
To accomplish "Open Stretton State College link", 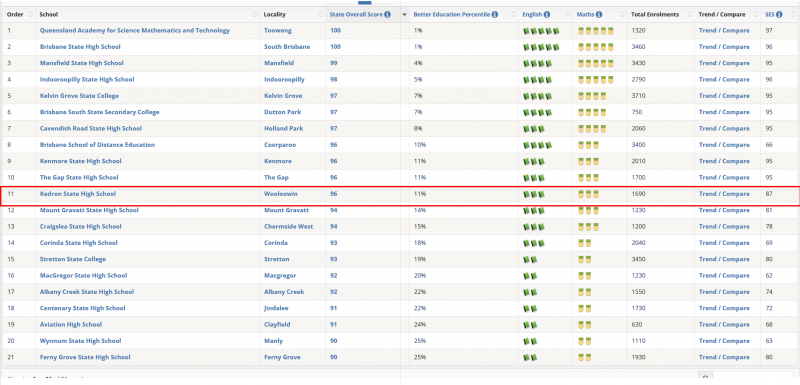I will tap(73, 259).
